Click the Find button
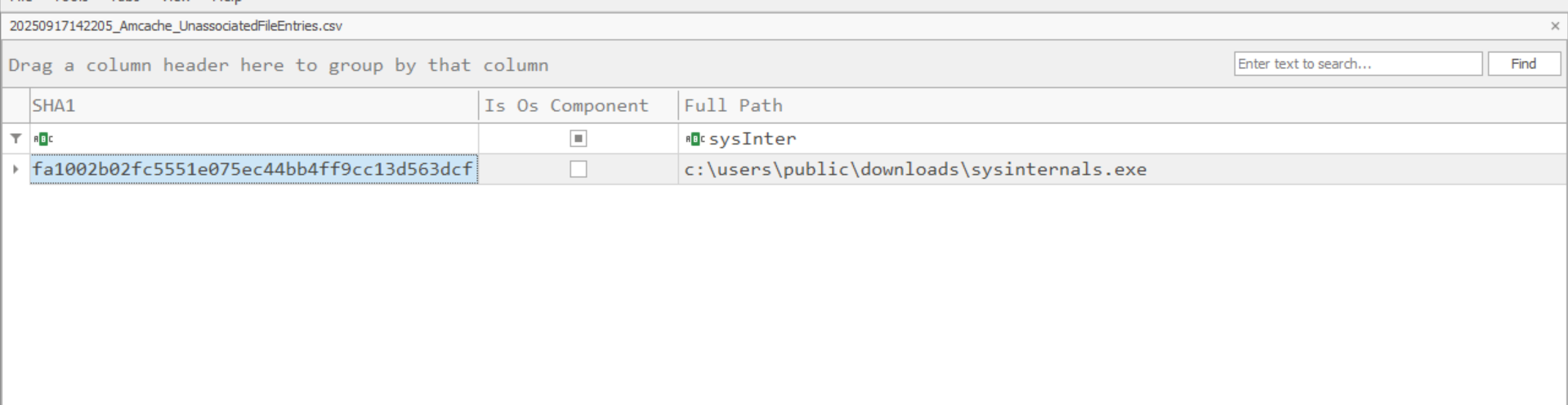Image resolution: width=1568 pixels, height=405 pixels. pyautogui.click(x=1524, y=64)
